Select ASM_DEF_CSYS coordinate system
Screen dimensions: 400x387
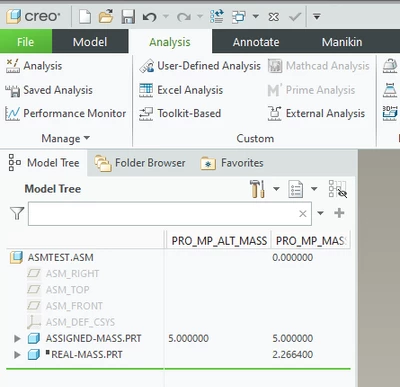click(80, 322)
